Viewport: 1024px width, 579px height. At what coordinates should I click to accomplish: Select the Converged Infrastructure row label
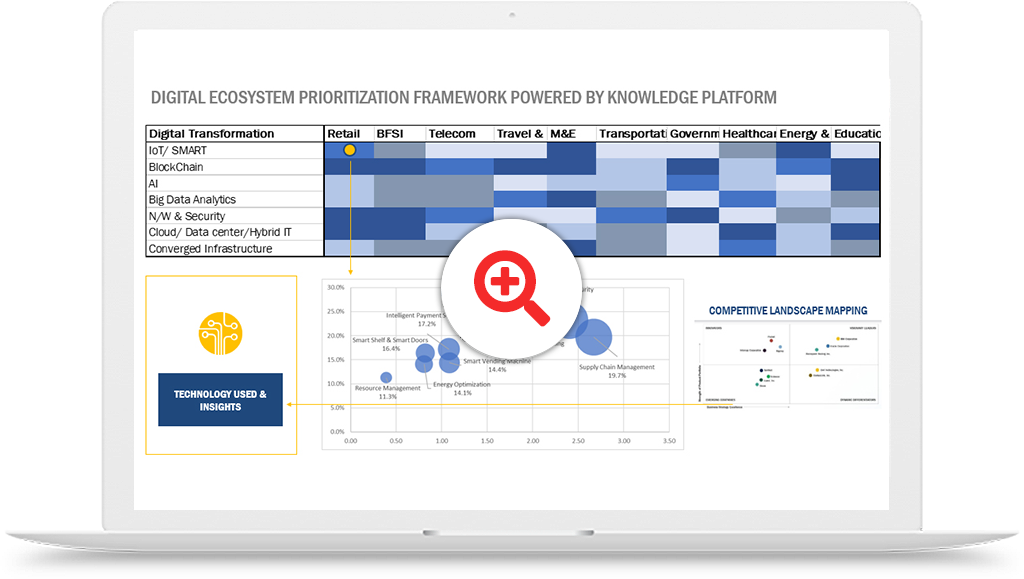210,249
